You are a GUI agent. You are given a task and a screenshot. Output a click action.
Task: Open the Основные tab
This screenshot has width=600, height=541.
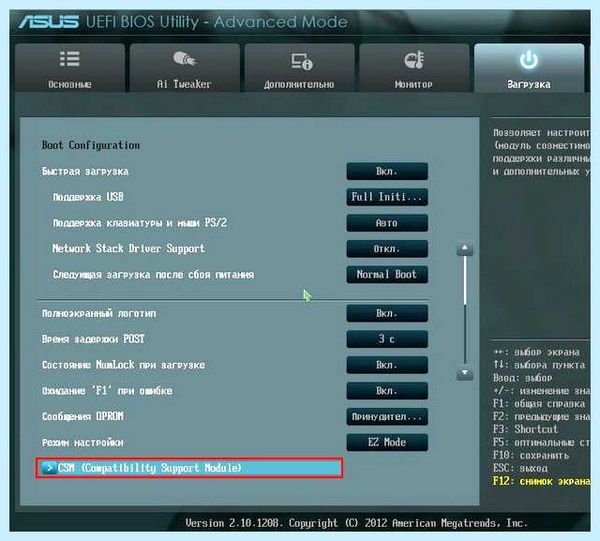70,68
